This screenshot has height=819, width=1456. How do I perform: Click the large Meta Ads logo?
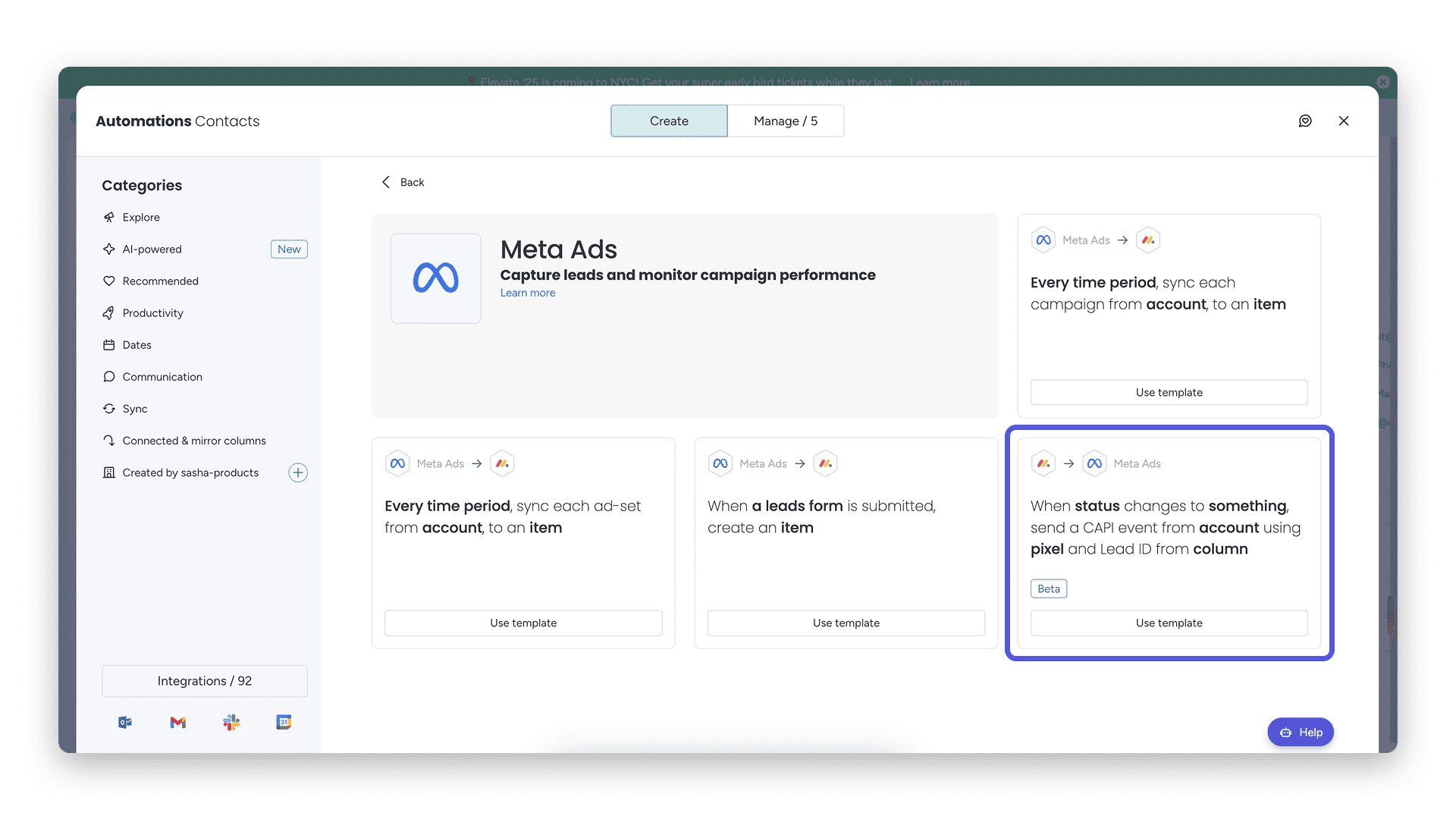point(435,278)
